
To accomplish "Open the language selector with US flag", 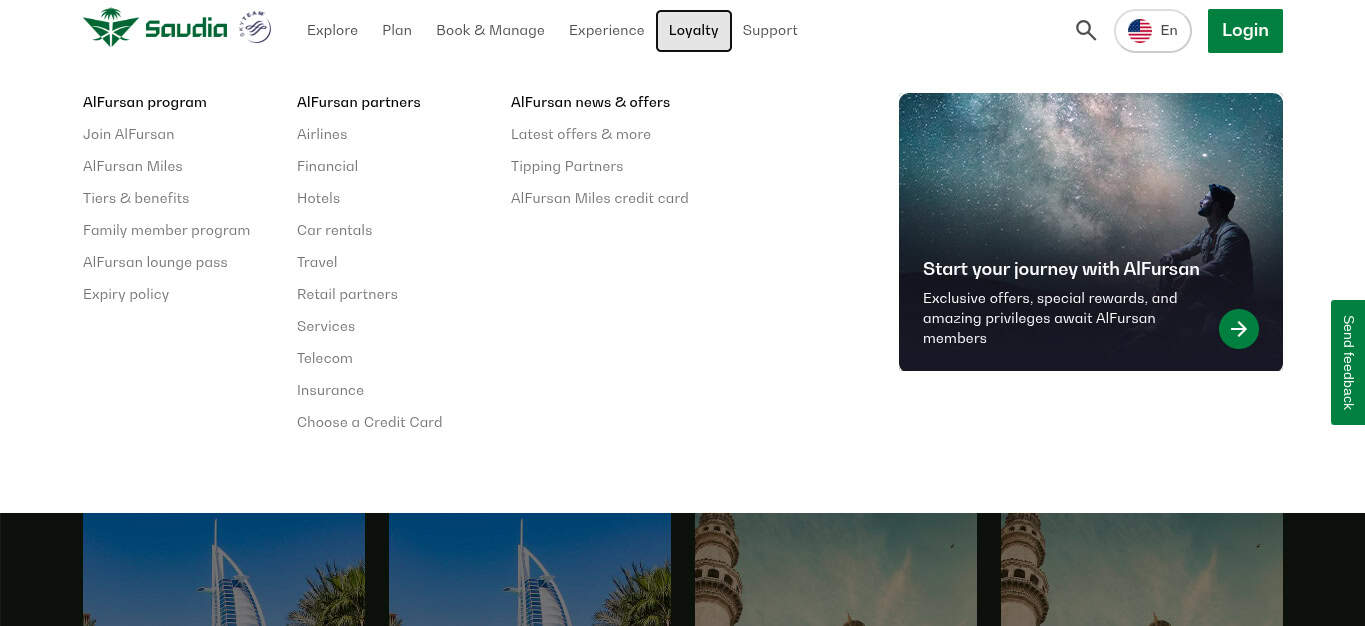I will coord(1152,31).
